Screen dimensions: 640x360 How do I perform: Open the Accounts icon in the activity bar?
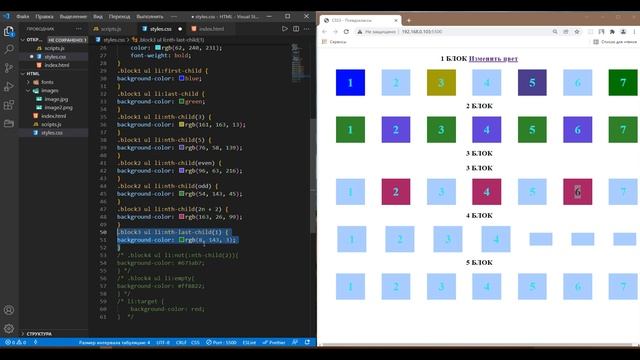coord(9,310)
